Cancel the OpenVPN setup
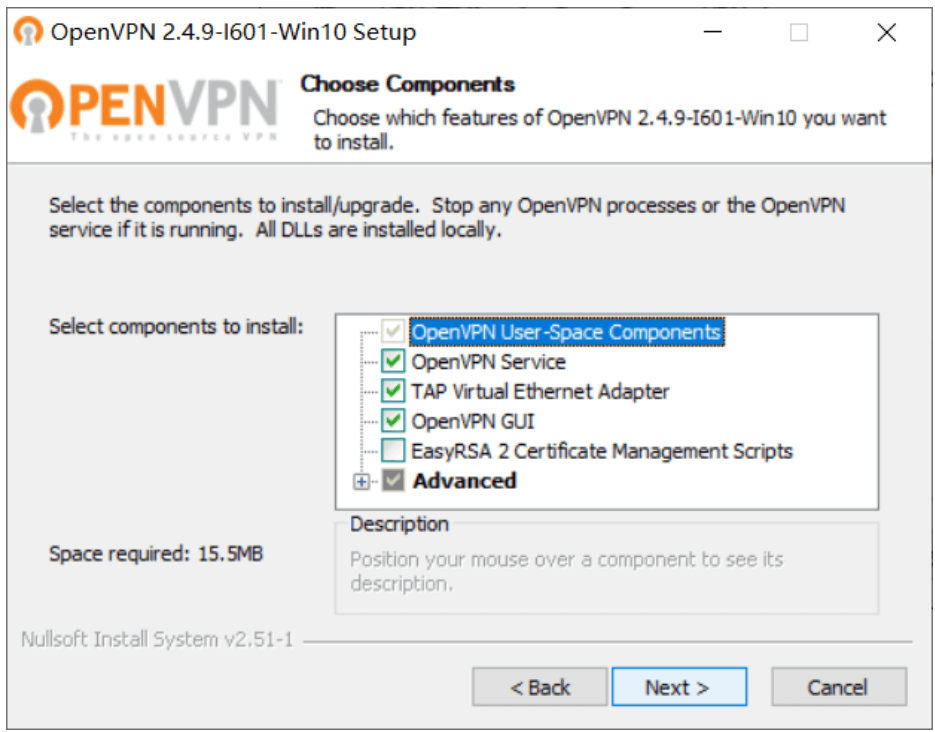This screenshot has height=732, width=935. [x=838, y=687]
